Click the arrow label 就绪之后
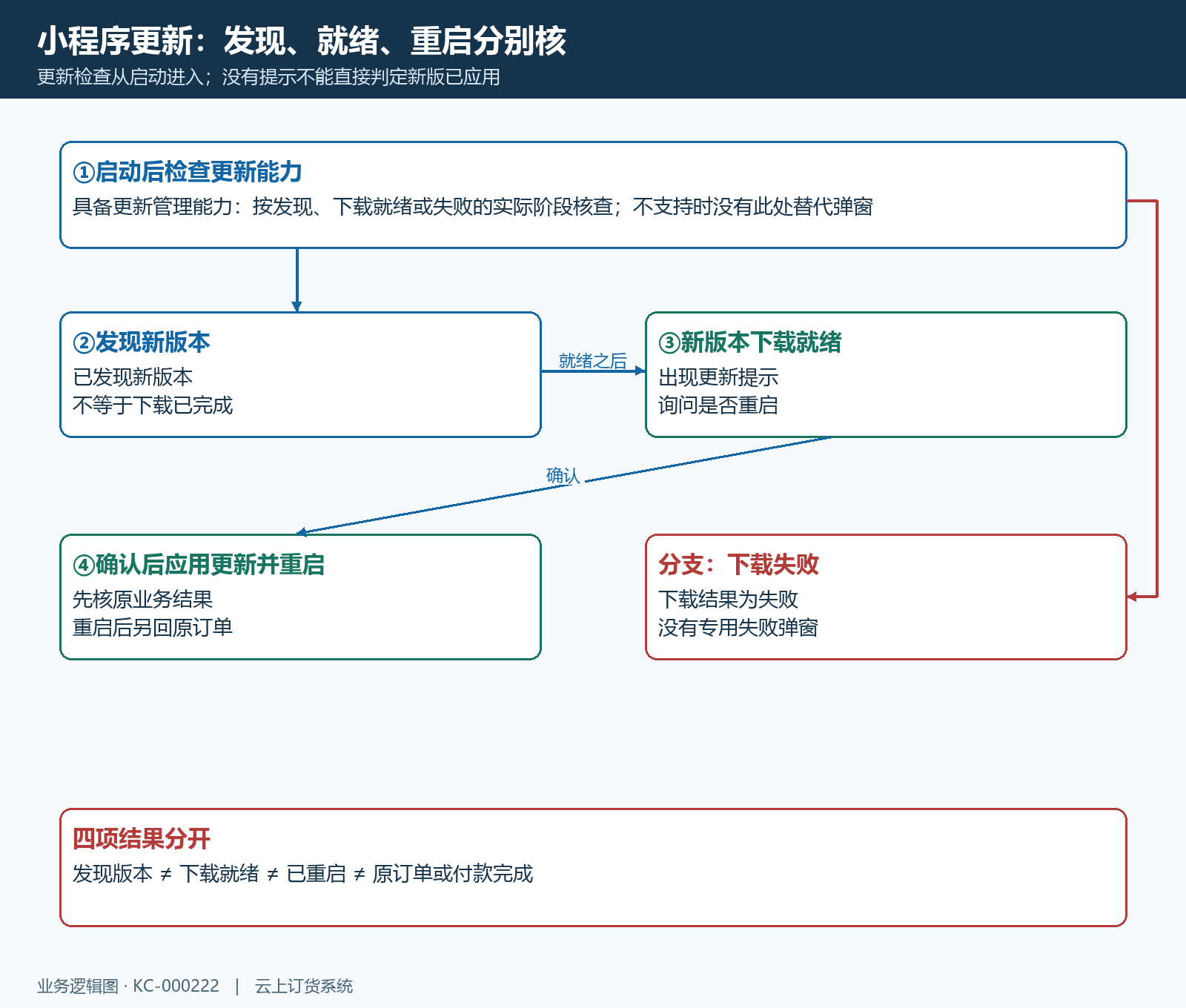 pos(593,361)
